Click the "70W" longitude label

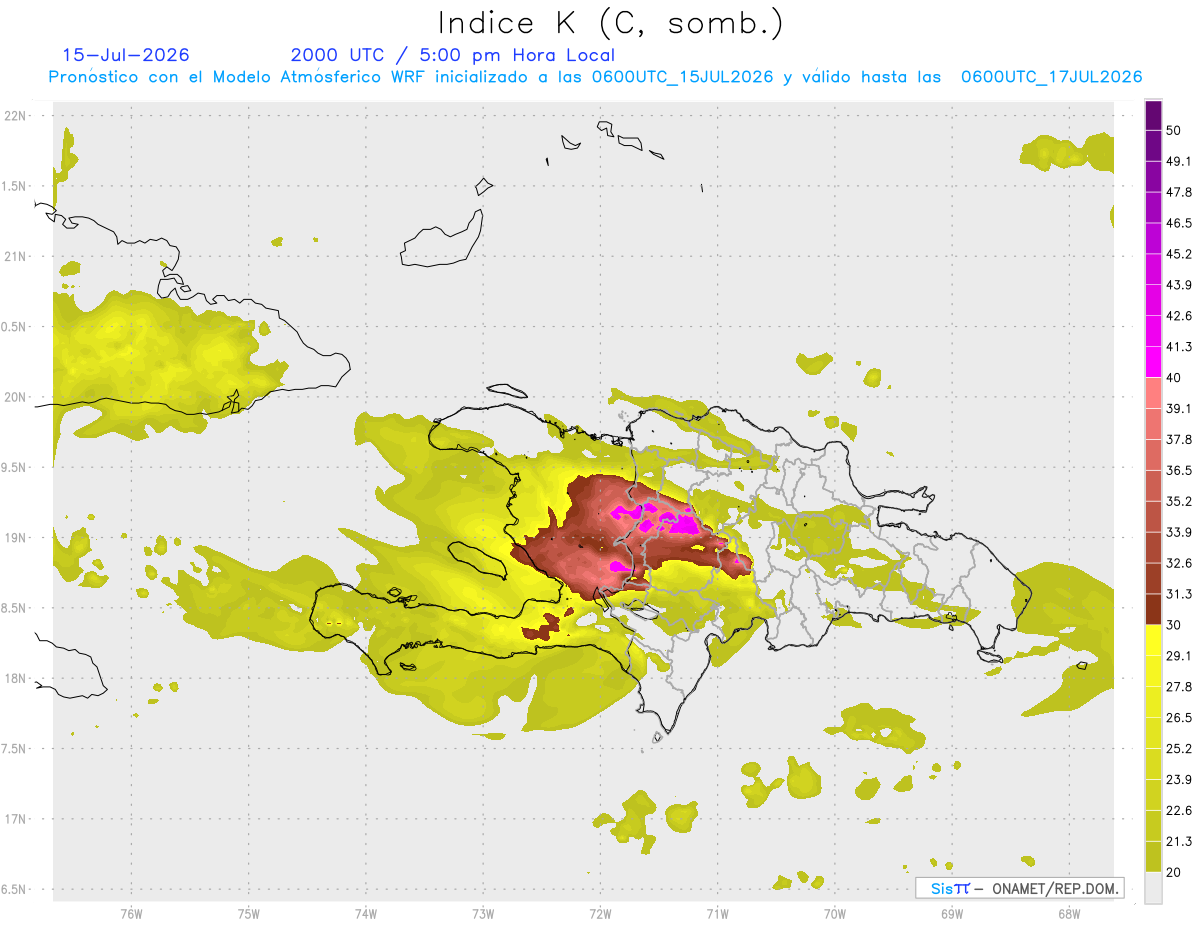coord(834,914)
